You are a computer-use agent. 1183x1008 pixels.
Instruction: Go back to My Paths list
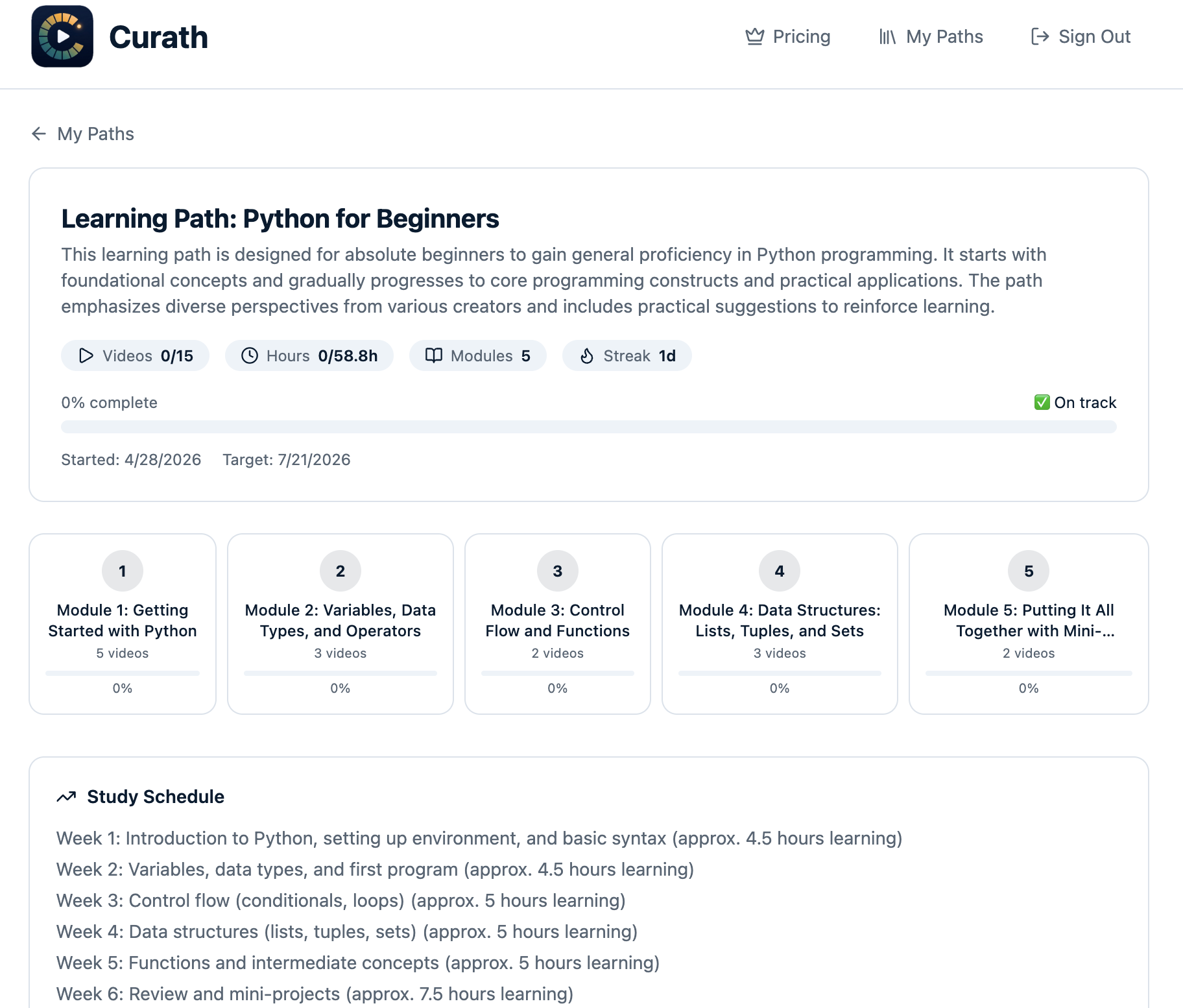(x=83, y=134)
